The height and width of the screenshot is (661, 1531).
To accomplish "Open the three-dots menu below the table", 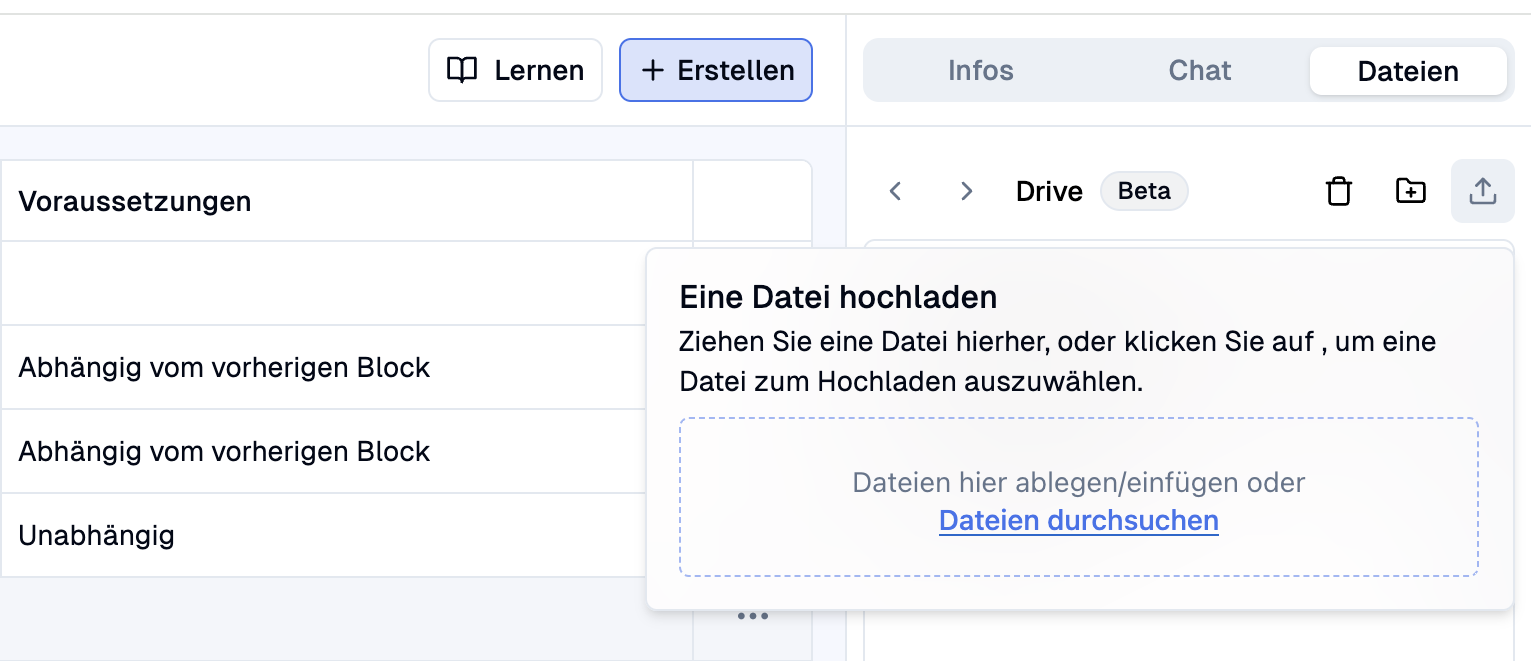I will click(753, 616).
